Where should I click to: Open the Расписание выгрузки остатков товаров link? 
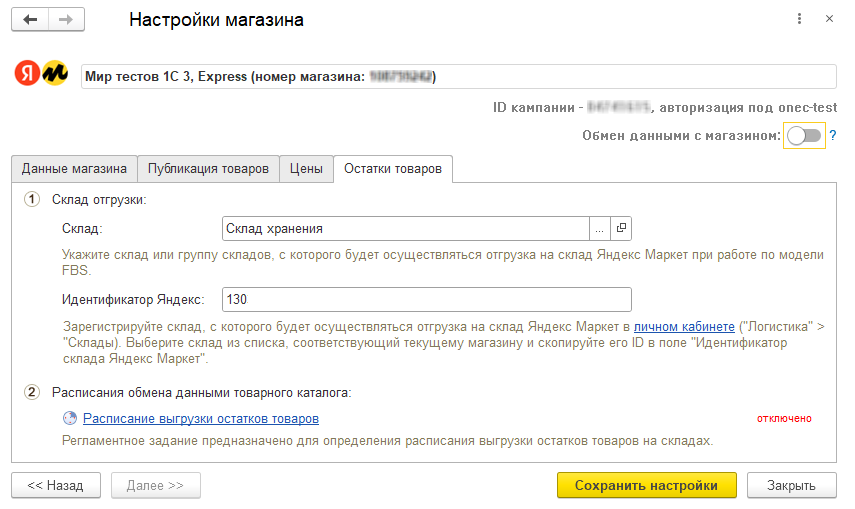201,419
